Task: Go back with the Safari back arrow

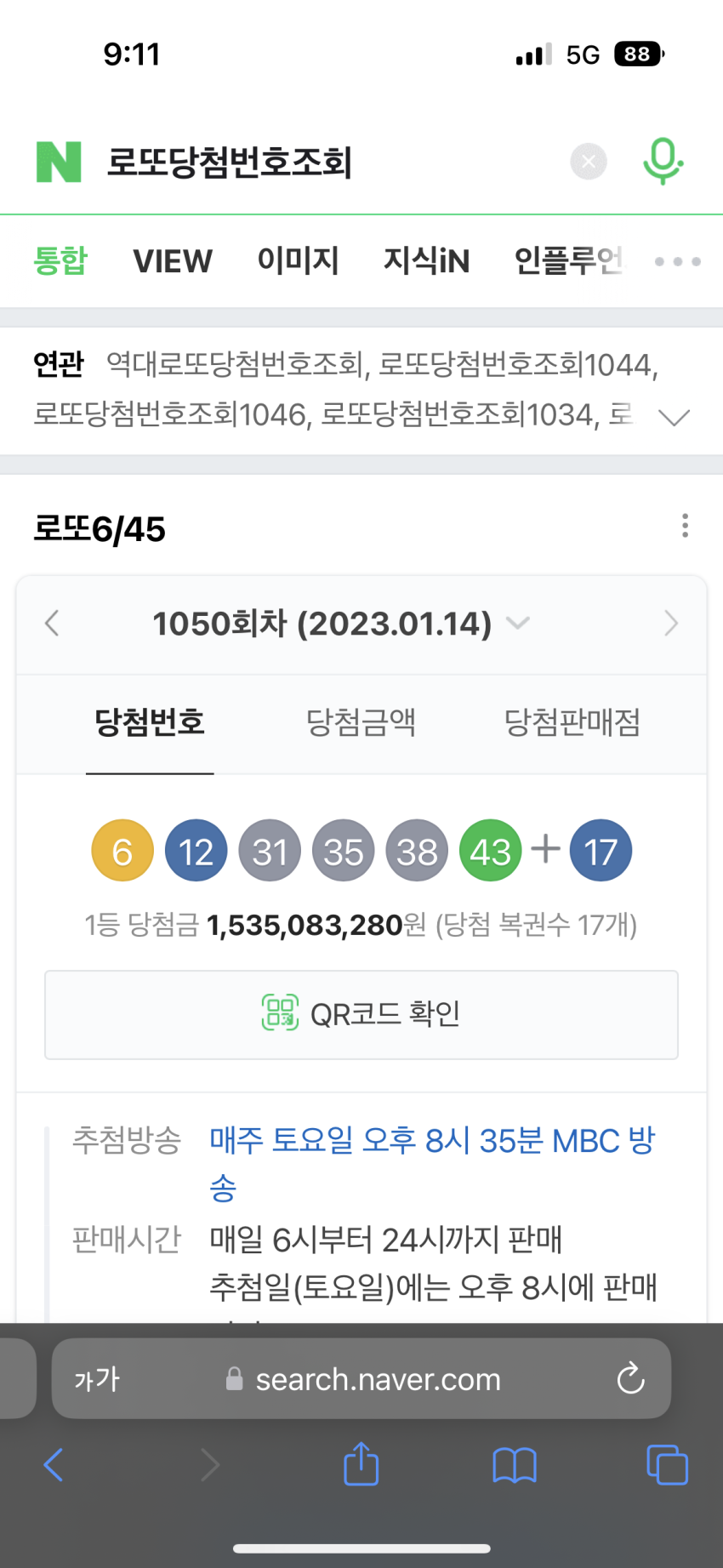Action: [53, 1465]
